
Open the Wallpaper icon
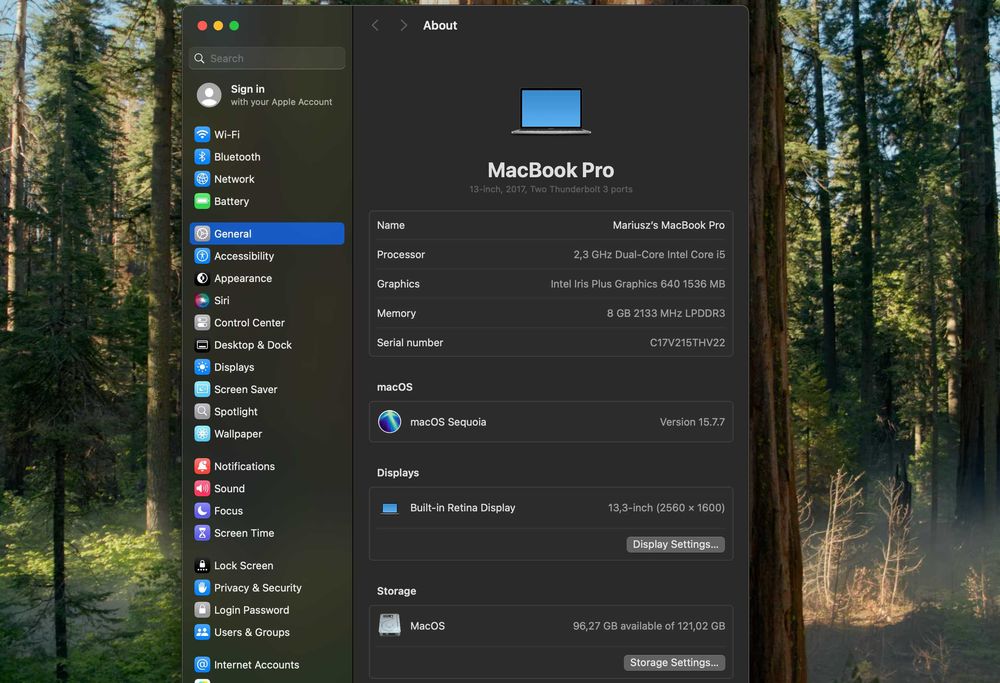point(202,434)
